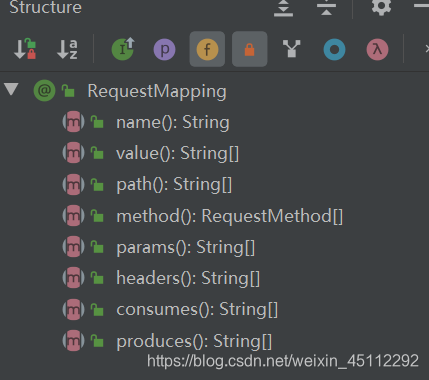Toggle Show Anonymous Classes circle
The width and height of the screenshot is (429, 380).
coord(334,50)
